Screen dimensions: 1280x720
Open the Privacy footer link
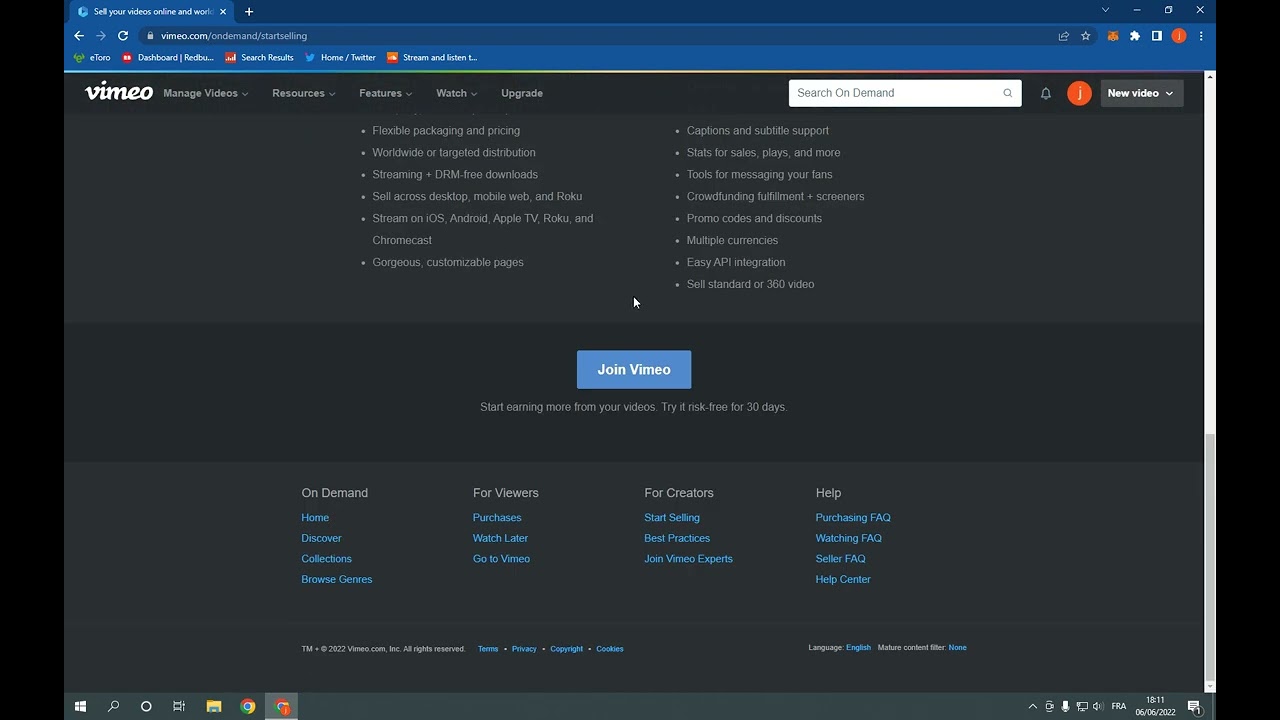coord(524,649)
